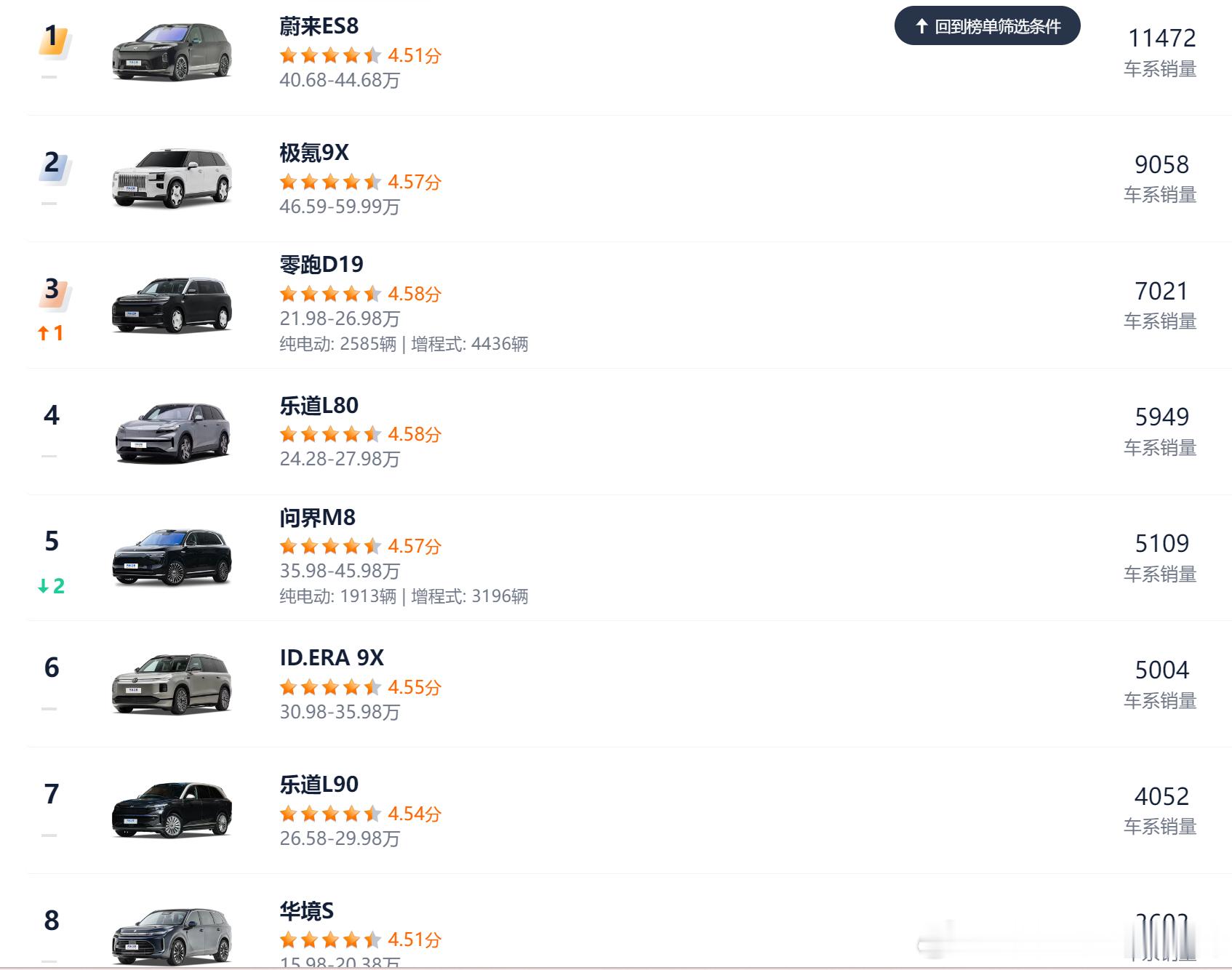Click the 4.55分 star rating of ID.ERA 9X
1232x970 pixels.
click(361, 687)
